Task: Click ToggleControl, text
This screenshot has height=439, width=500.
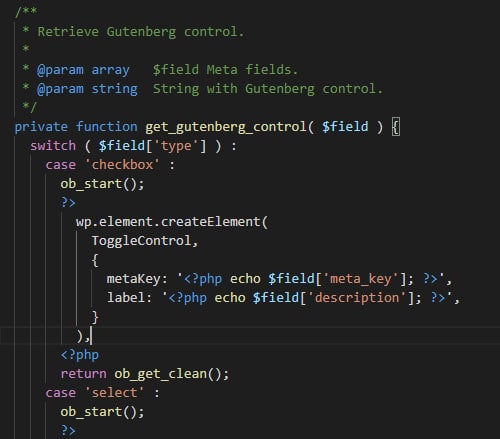Action: (145, 241)
